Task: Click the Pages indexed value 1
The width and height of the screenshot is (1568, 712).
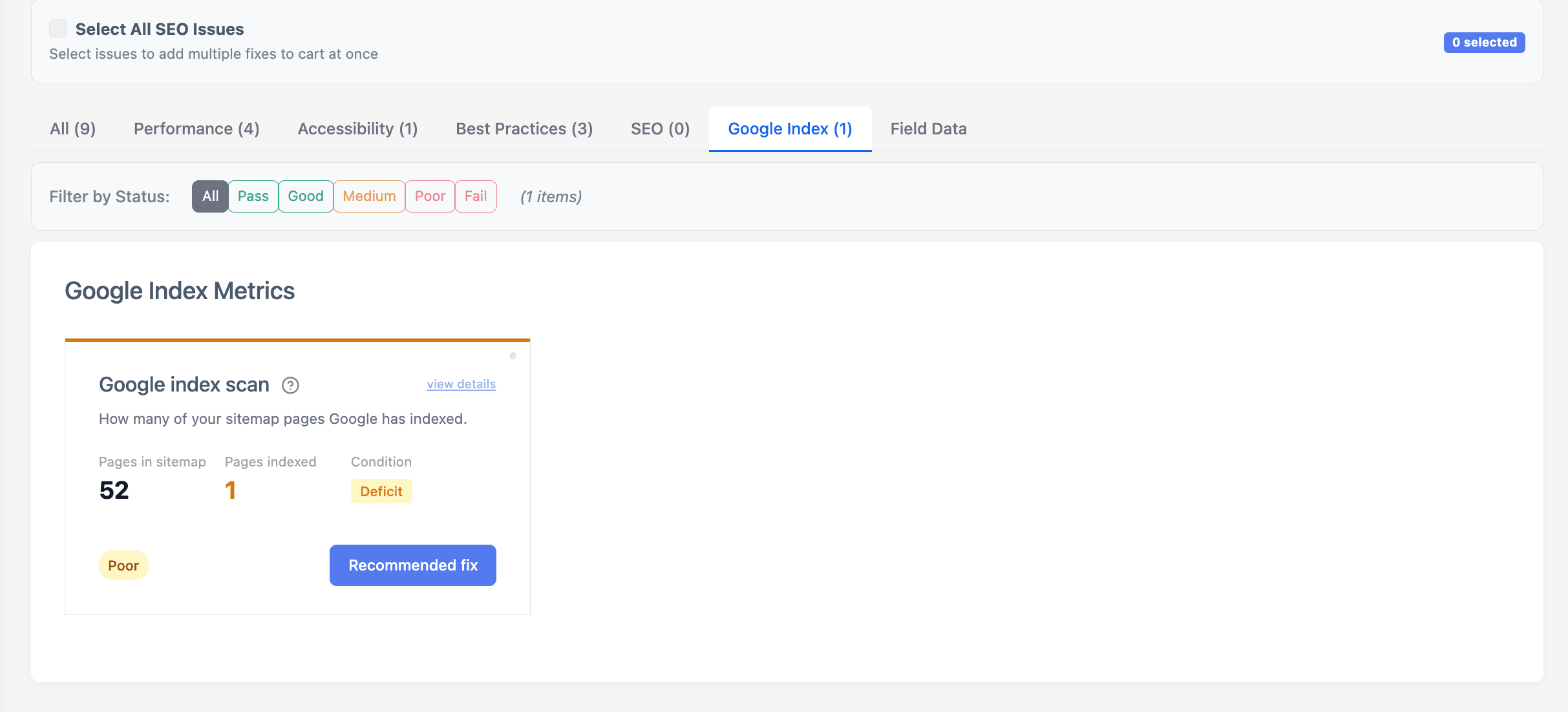Action: tap(230, 490)
